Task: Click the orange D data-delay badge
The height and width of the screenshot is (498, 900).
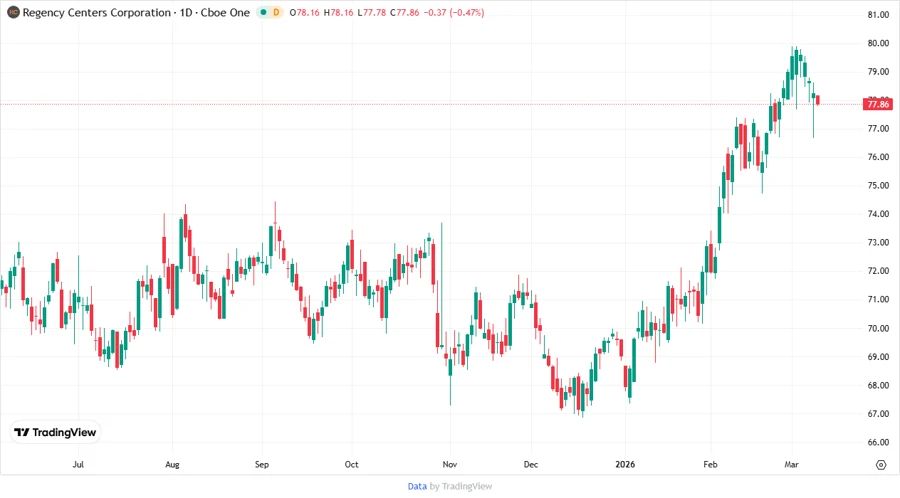Action: [x=276, y=12]
